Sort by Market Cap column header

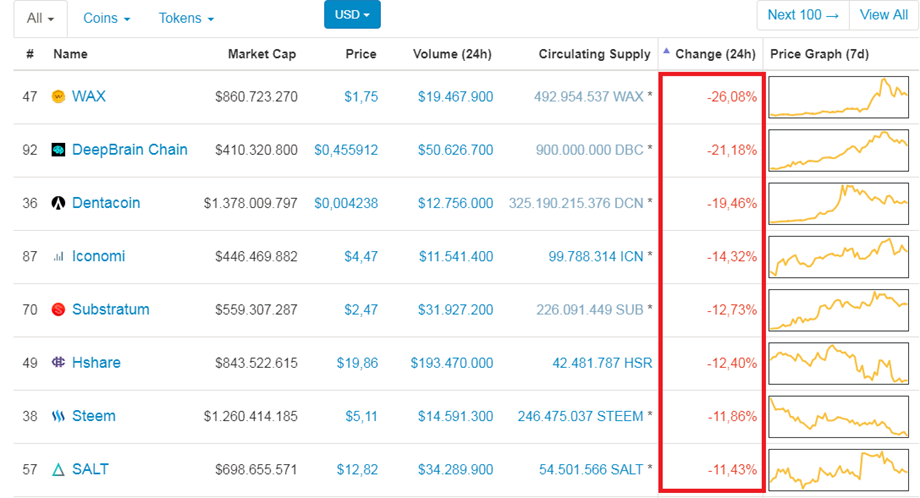click(262, 54)
